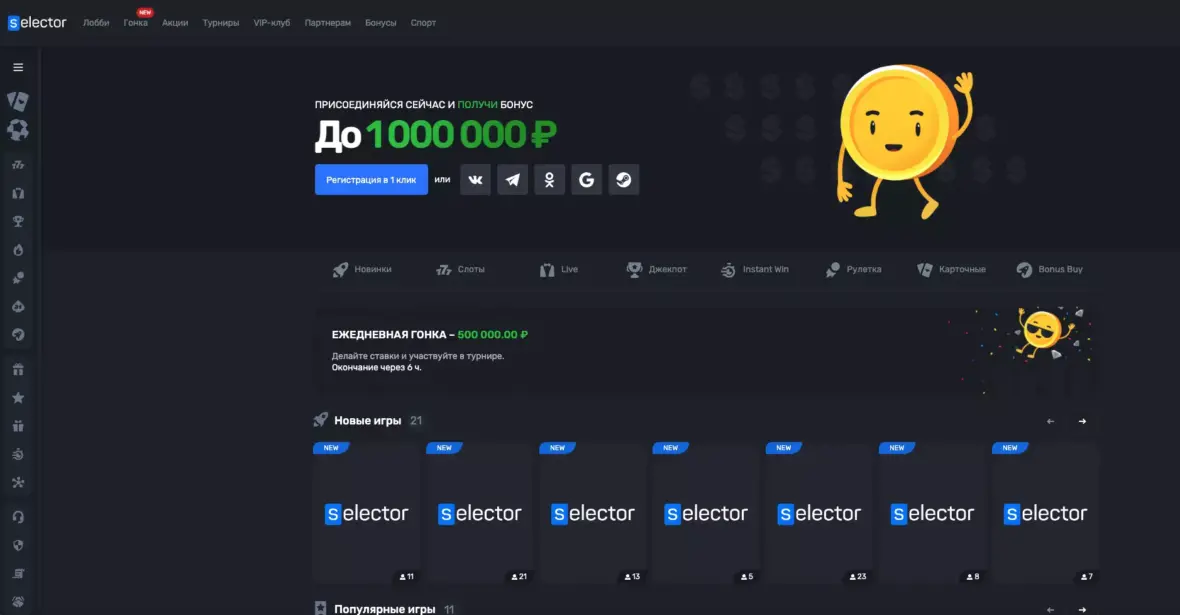This screenshot has width=1180, height=615.
Task: Open the first new game thumbnail
Action: (x=367, y=513)
